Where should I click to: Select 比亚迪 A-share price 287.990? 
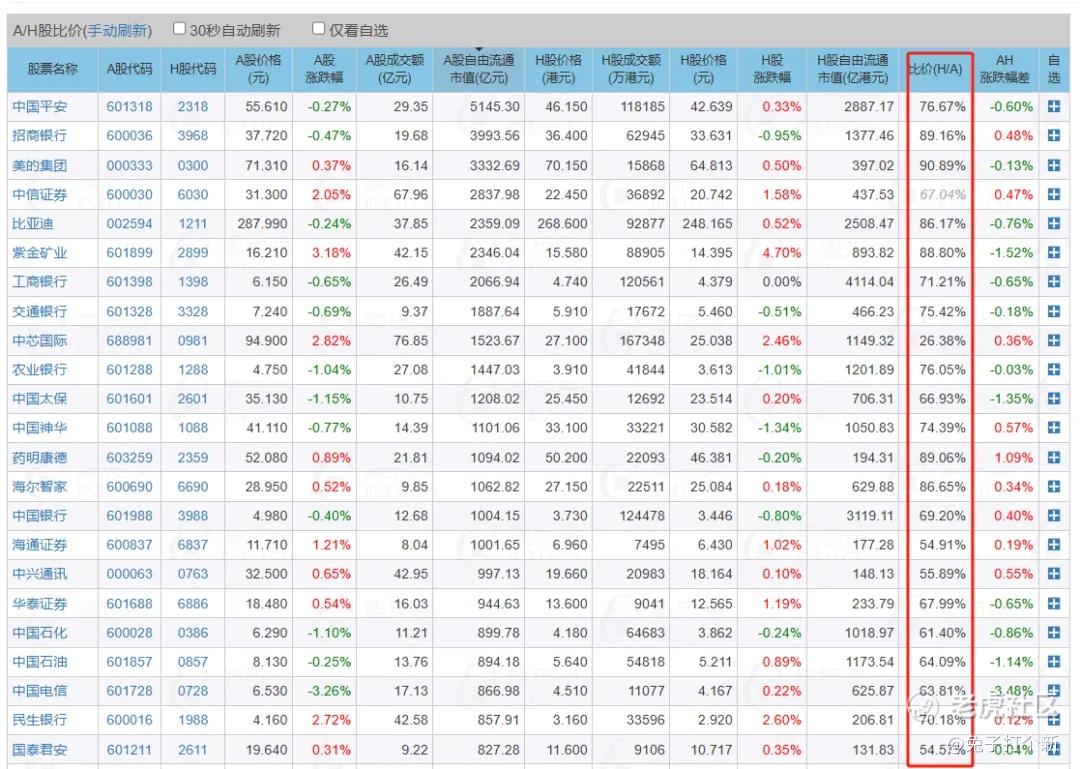tap(262, 223)
